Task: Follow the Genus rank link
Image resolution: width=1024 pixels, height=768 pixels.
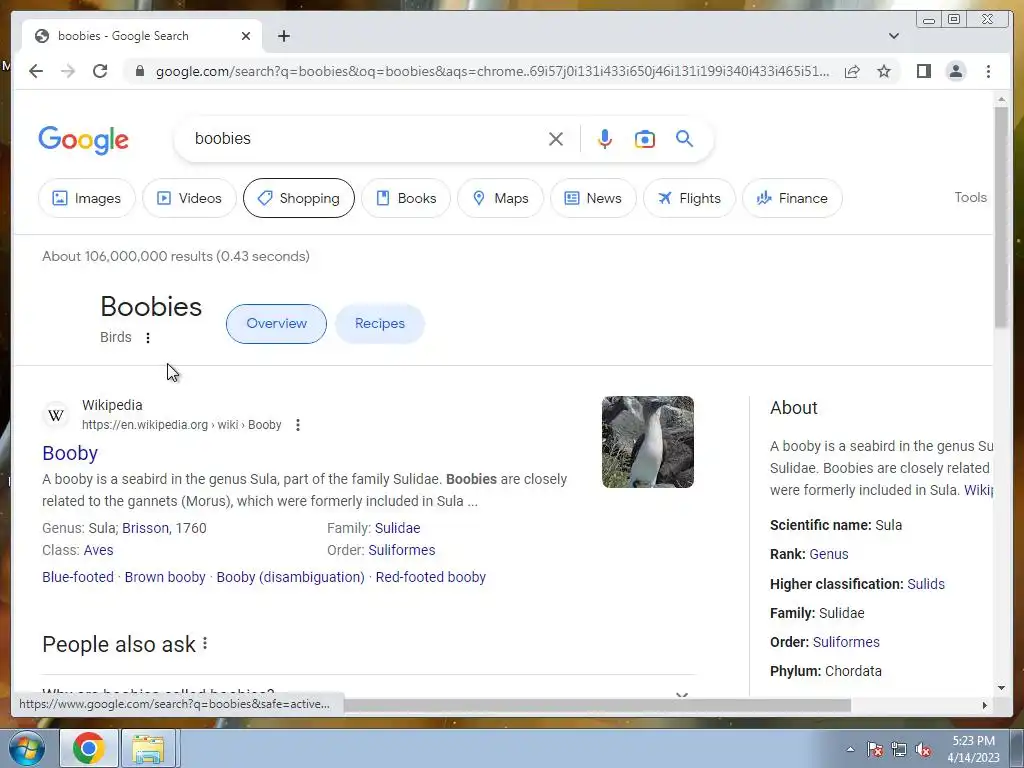Action: coord(829,554)
